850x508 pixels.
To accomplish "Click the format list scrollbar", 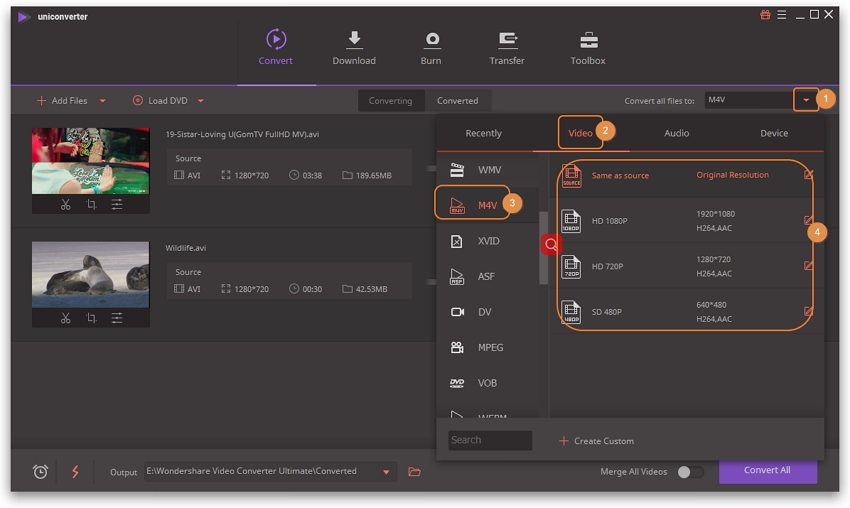I will (x=543, y=247).
